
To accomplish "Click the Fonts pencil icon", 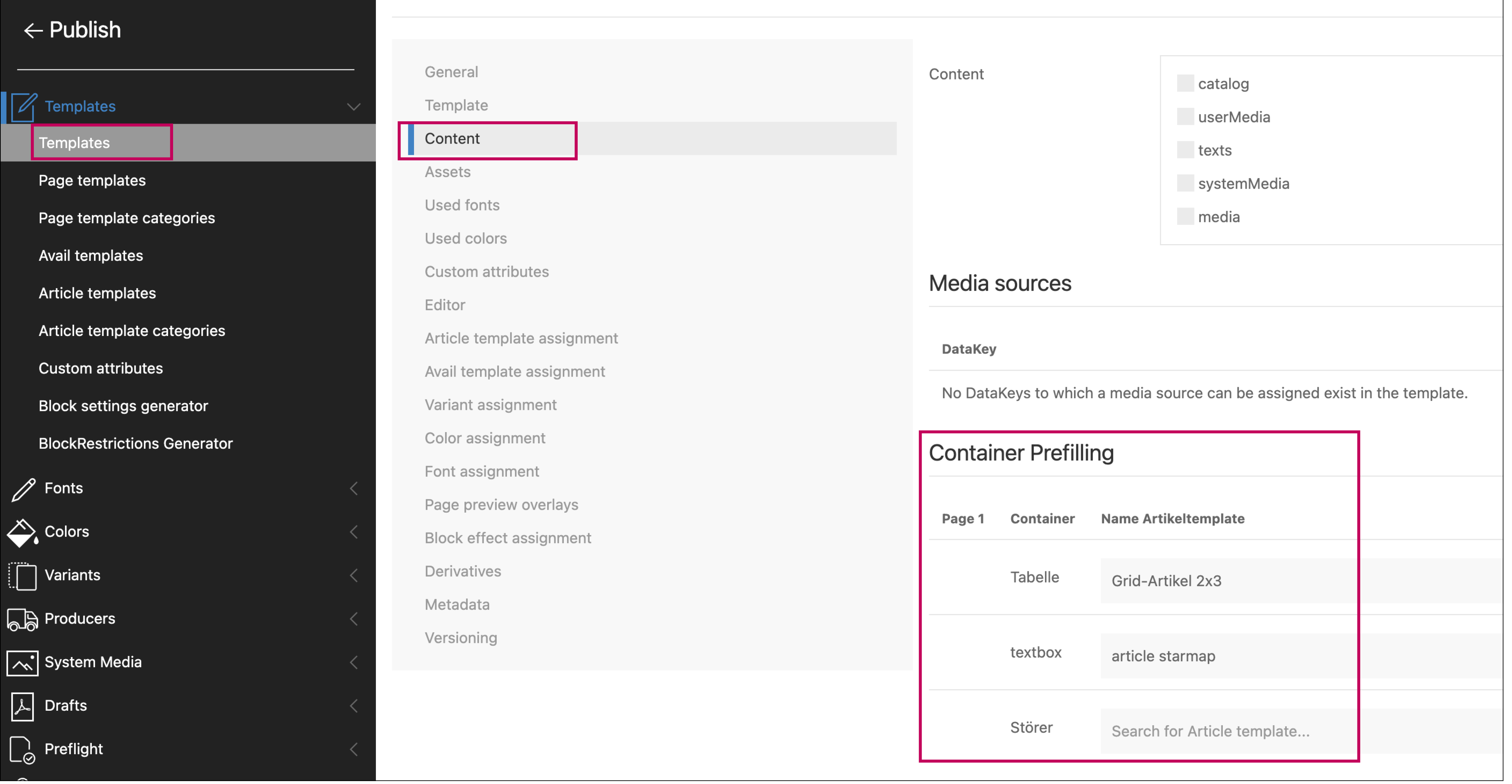I will coord(24,489).
